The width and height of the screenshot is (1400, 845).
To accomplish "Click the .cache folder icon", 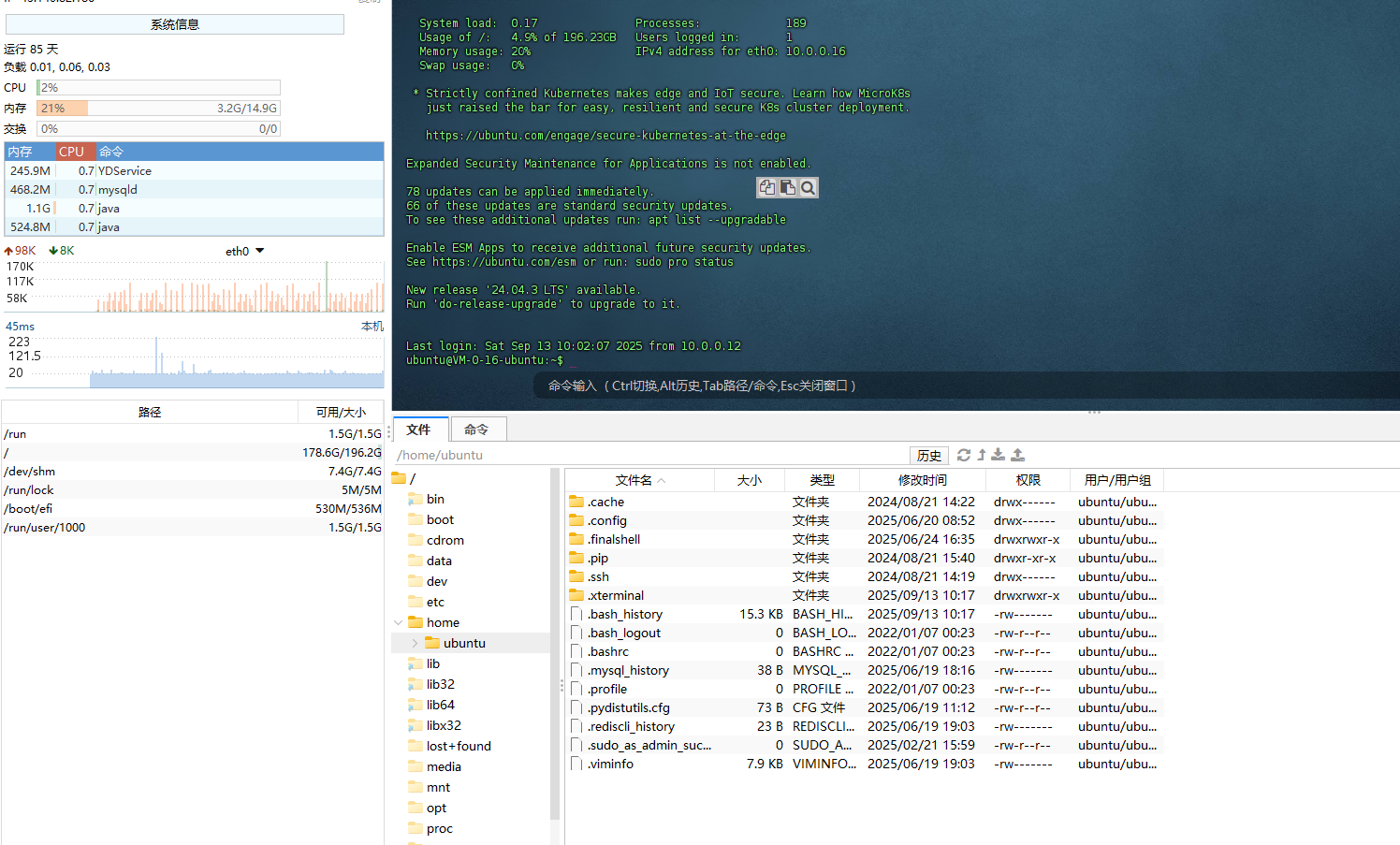I will (576, 502).
